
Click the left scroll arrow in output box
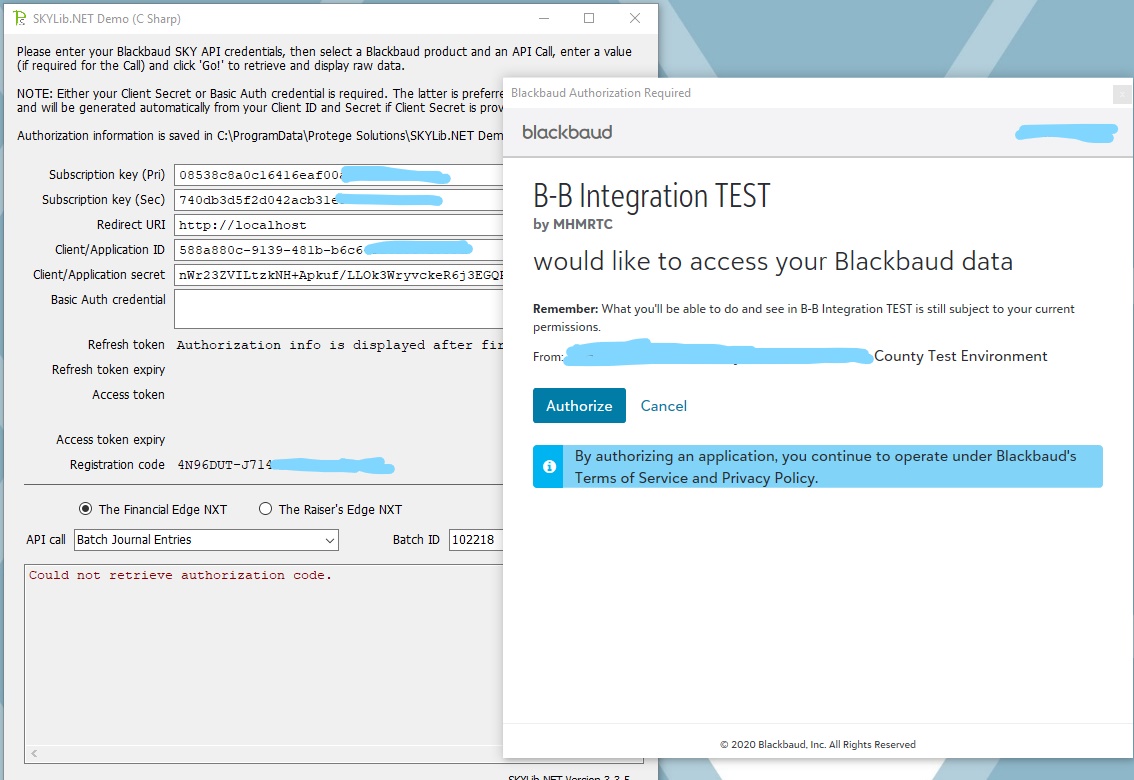pyautogui.click(x=34, y=753)
